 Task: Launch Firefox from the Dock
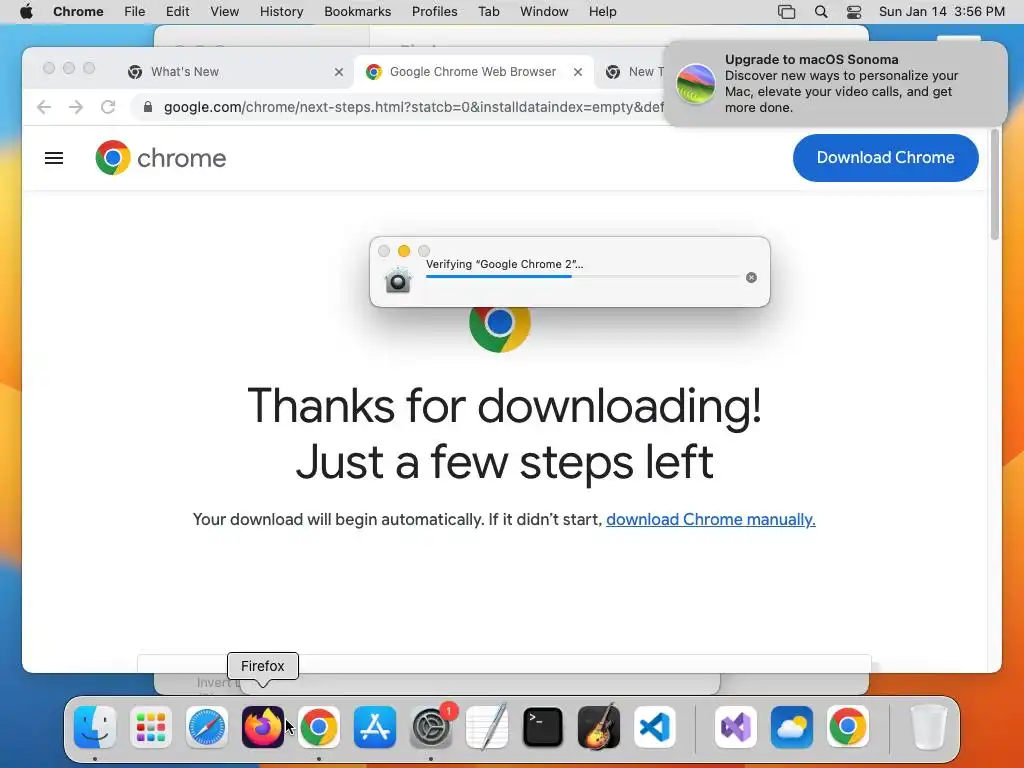(263, 727)
